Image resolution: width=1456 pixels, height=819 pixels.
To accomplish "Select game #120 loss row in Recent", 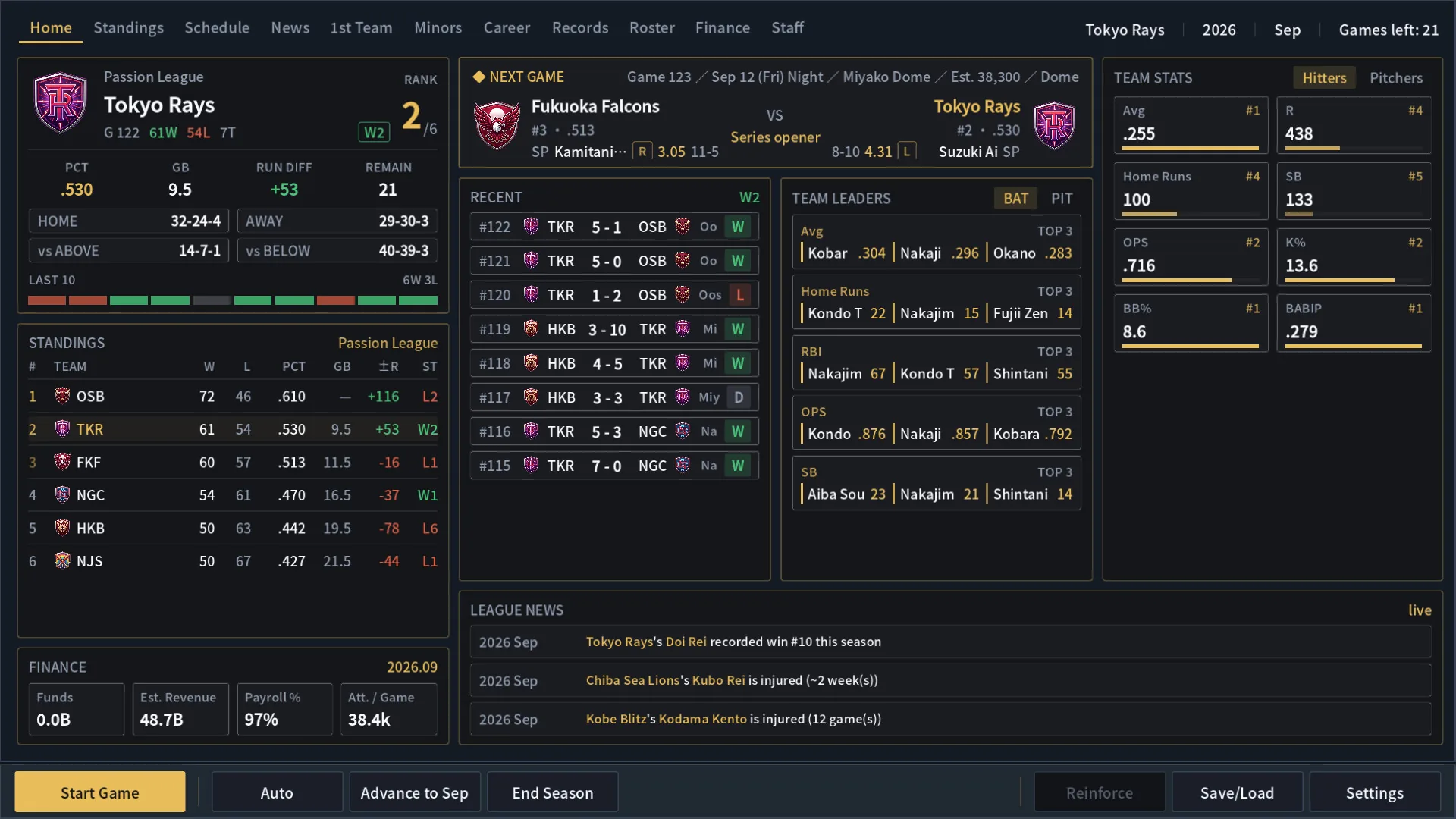I will pyautogui.click(x=614, y=295).
